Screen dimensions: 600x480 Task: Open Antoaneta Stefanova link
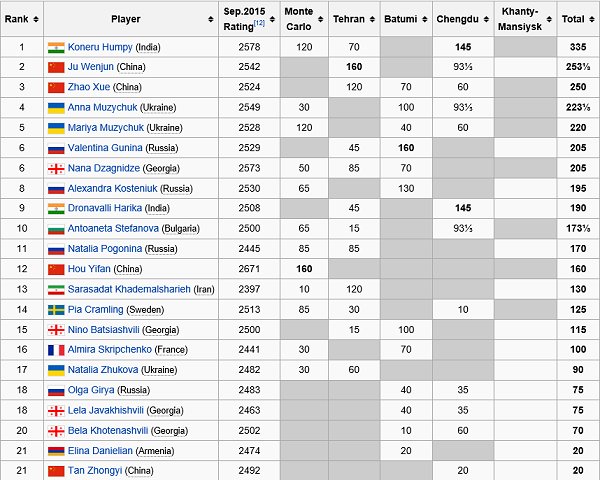click(x=113, y=229)
